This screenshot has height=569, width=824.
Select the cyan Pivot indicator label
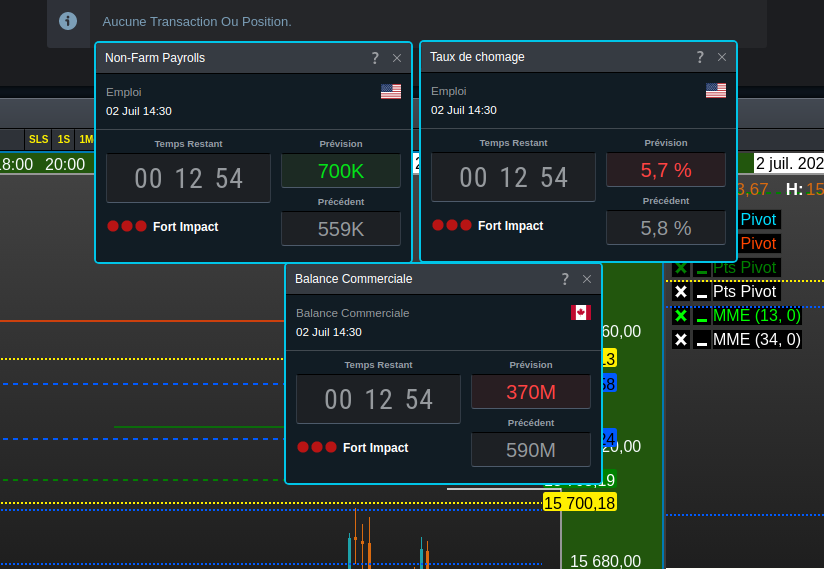pyautogui.click(x=758, y=220)
